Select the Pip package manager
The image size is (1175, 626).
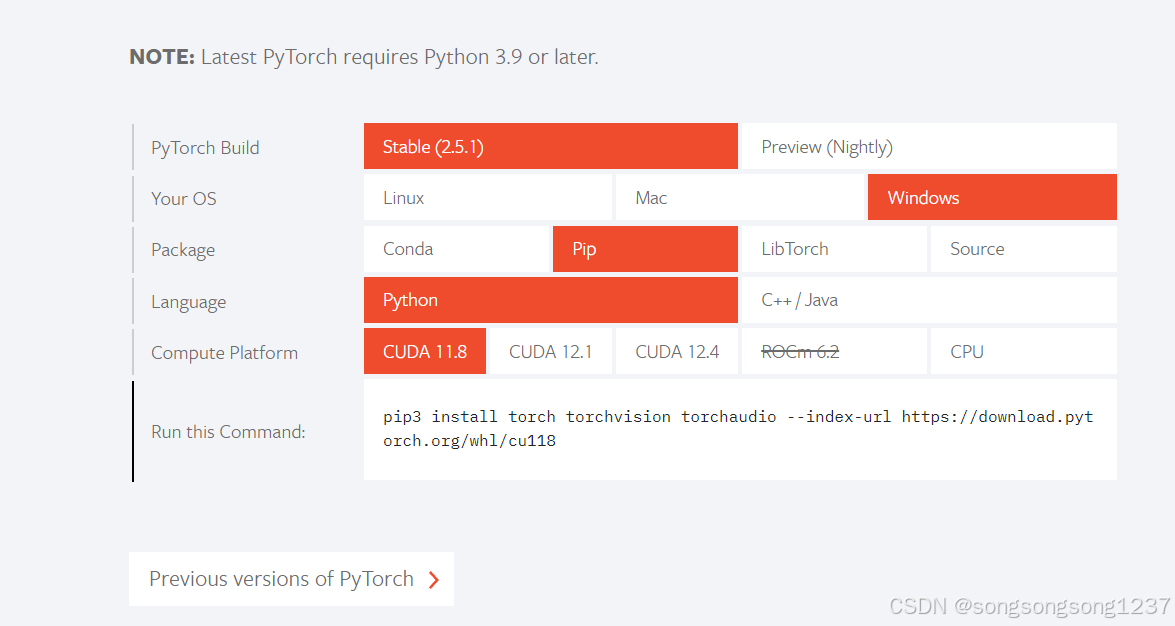pos(645,248)
